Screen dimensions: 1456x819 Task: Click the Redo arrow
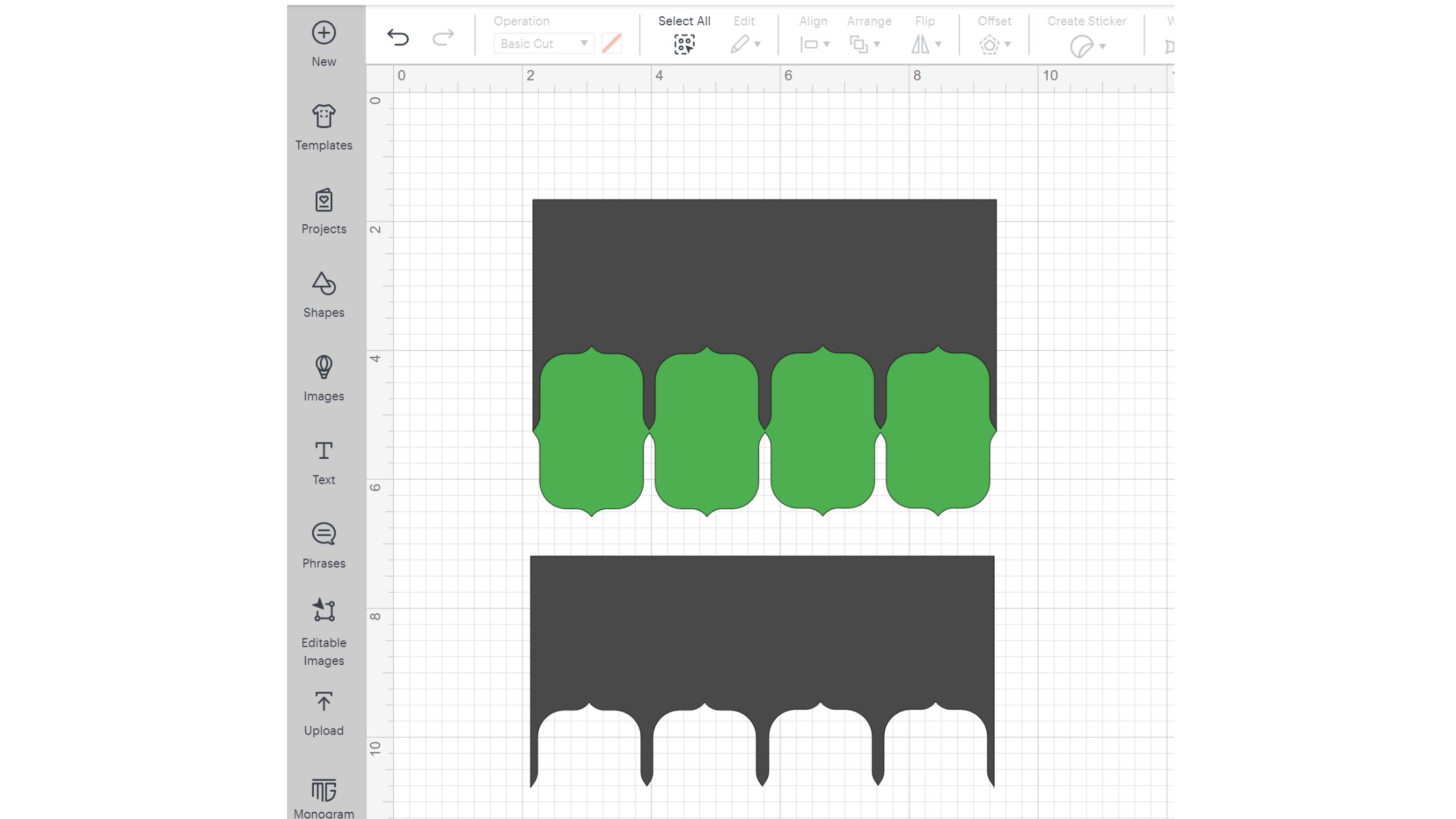(x=443, y=37)
